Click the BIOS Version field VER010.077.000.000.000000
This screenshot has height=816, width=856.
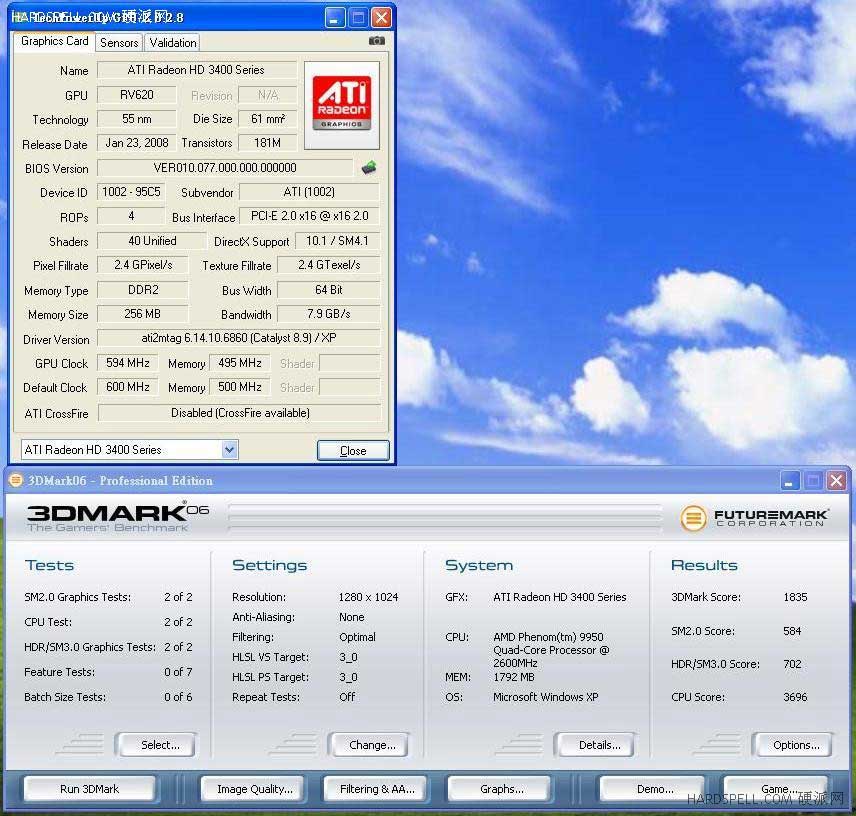pyautogui.click(x=225, y=168)
